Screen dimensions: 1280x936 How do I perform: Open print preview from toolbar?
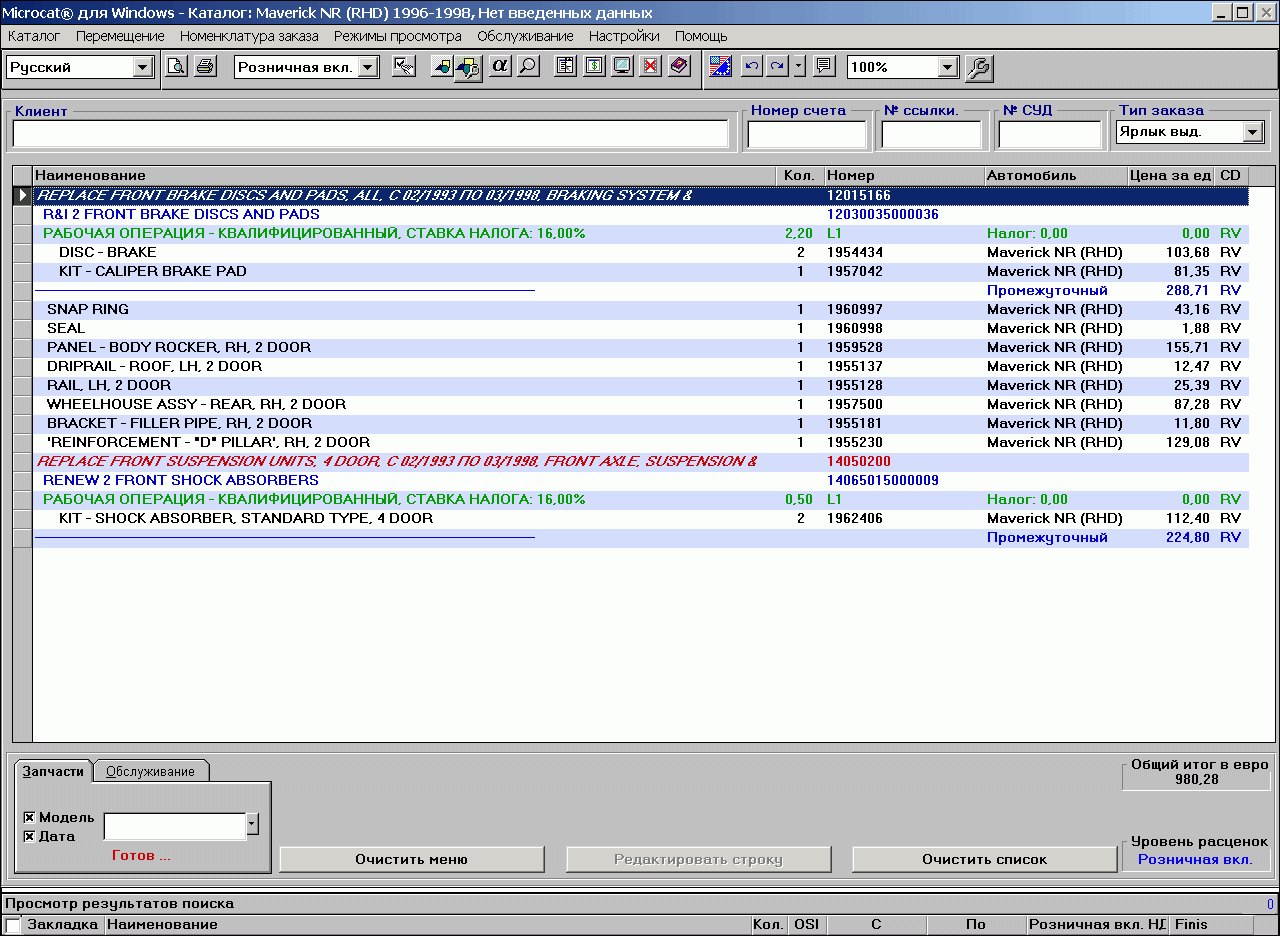tap(176, 67)
